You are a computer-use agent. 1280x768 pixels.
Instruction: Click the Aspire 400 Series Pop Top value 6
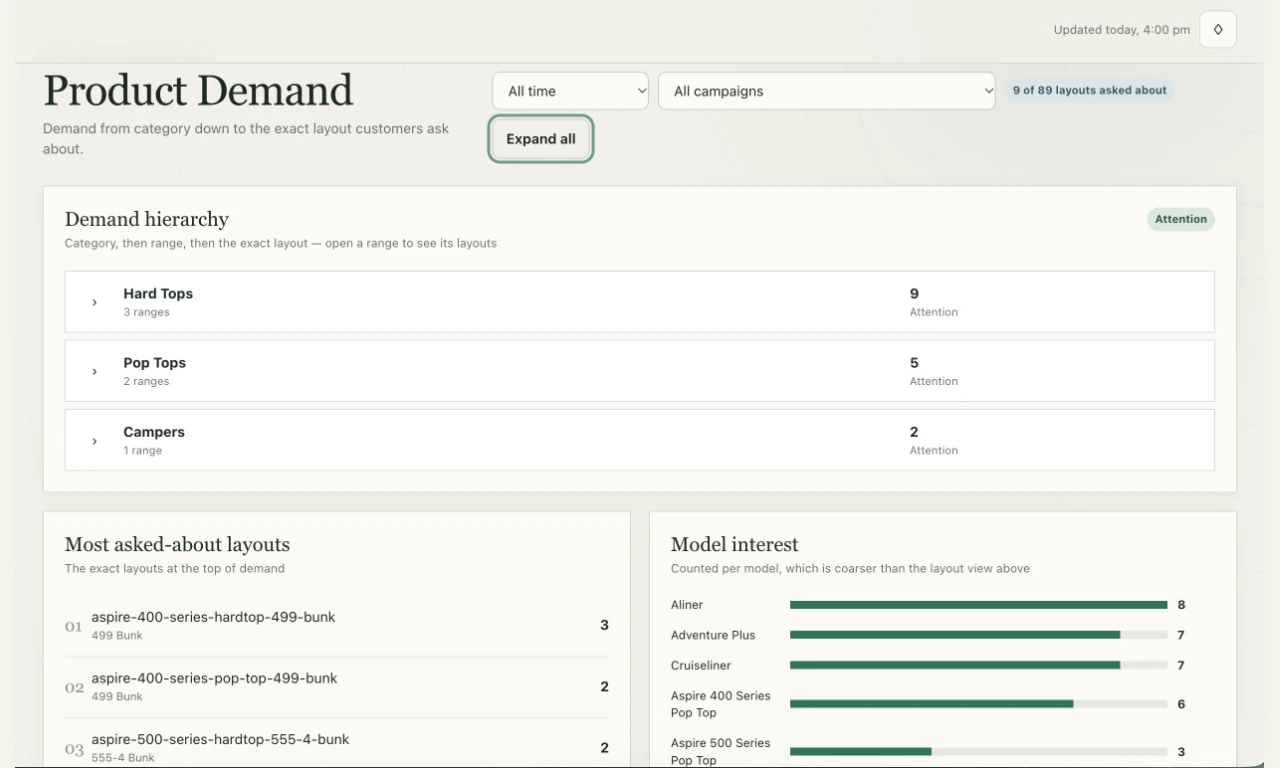coord(1181,704)
